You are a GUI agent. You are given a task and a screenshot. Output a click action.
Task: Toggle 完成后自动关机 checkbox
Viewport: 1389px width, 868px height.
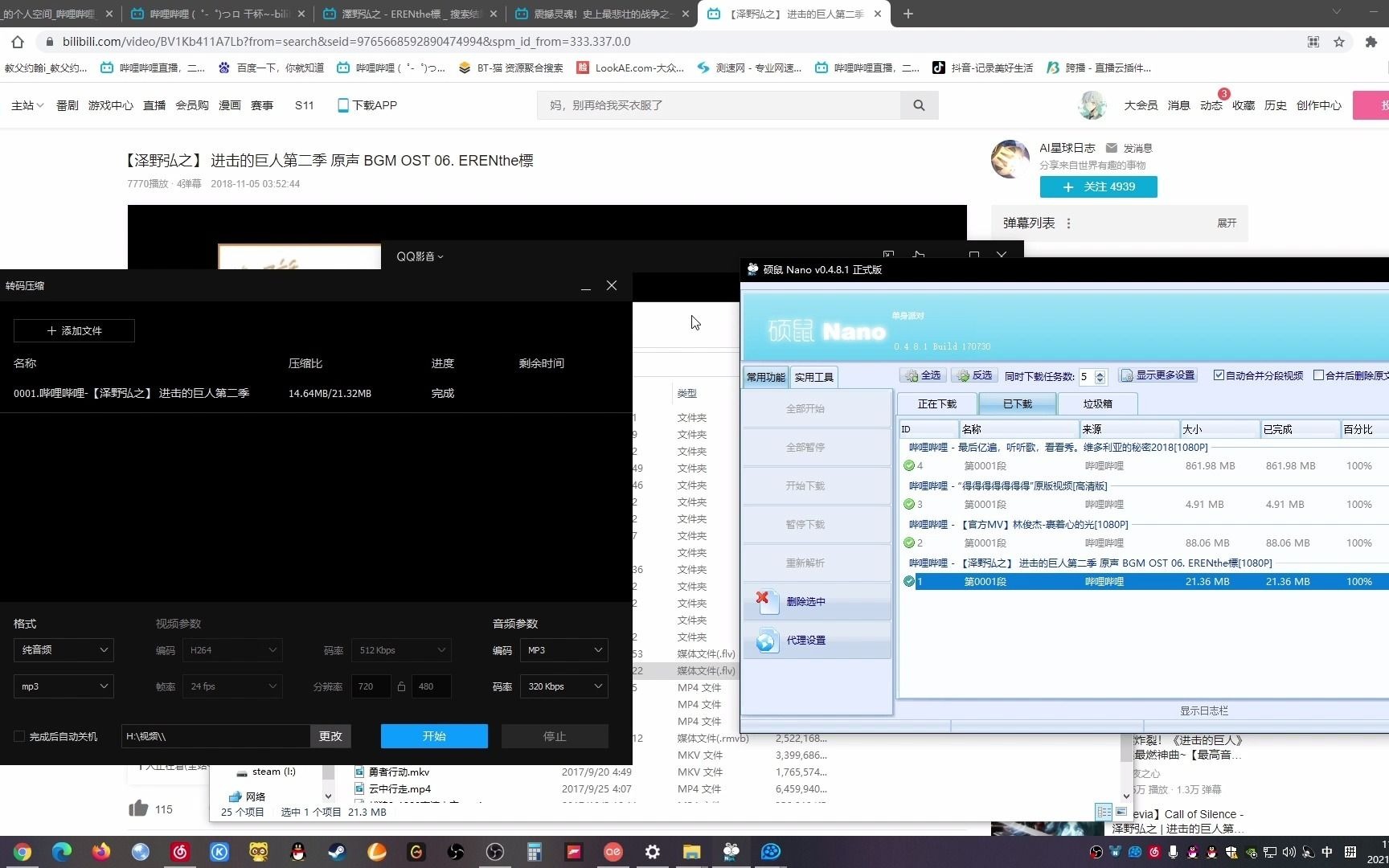pos(19,736)
